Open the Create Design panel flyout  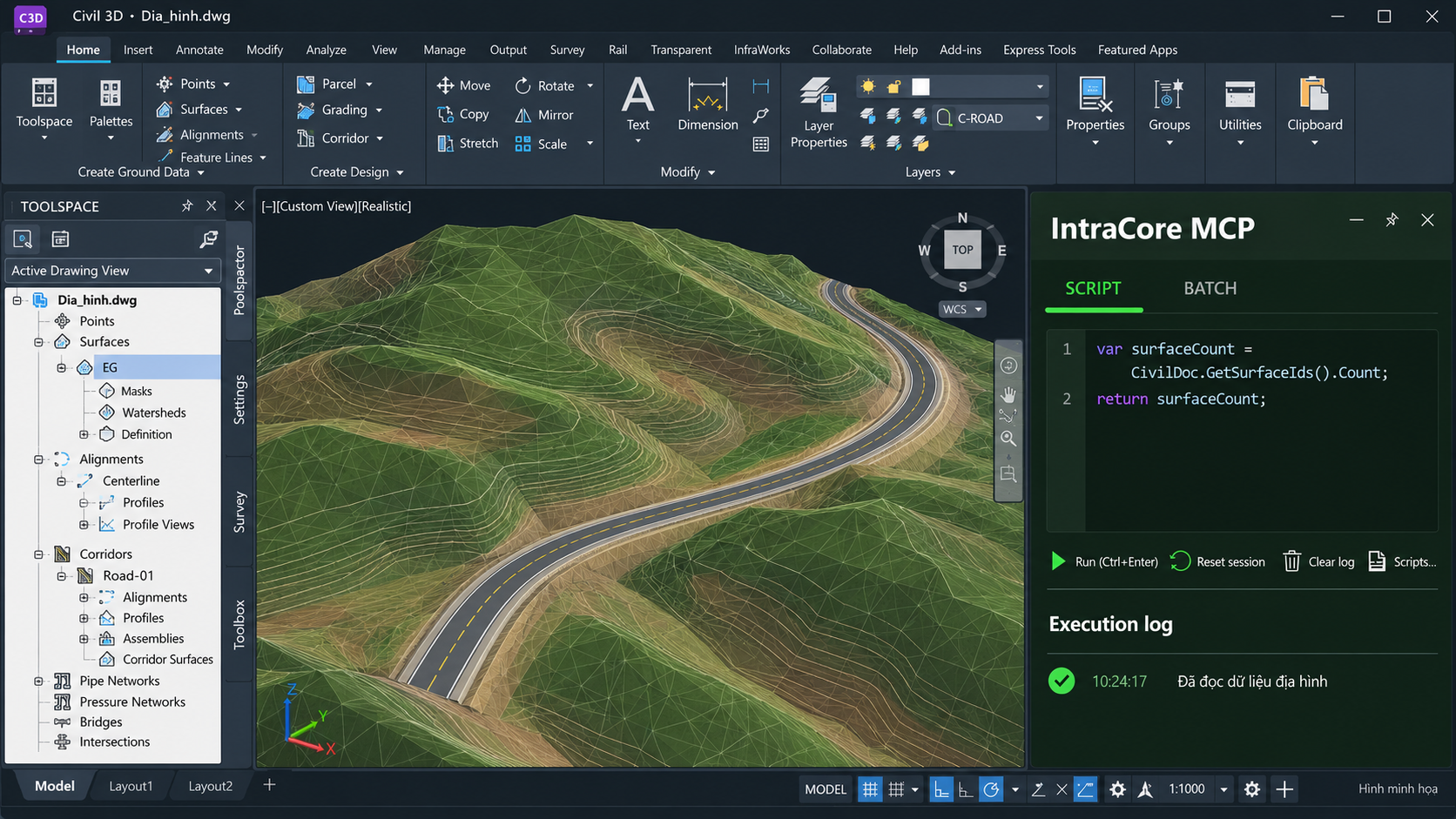point(357,172)
